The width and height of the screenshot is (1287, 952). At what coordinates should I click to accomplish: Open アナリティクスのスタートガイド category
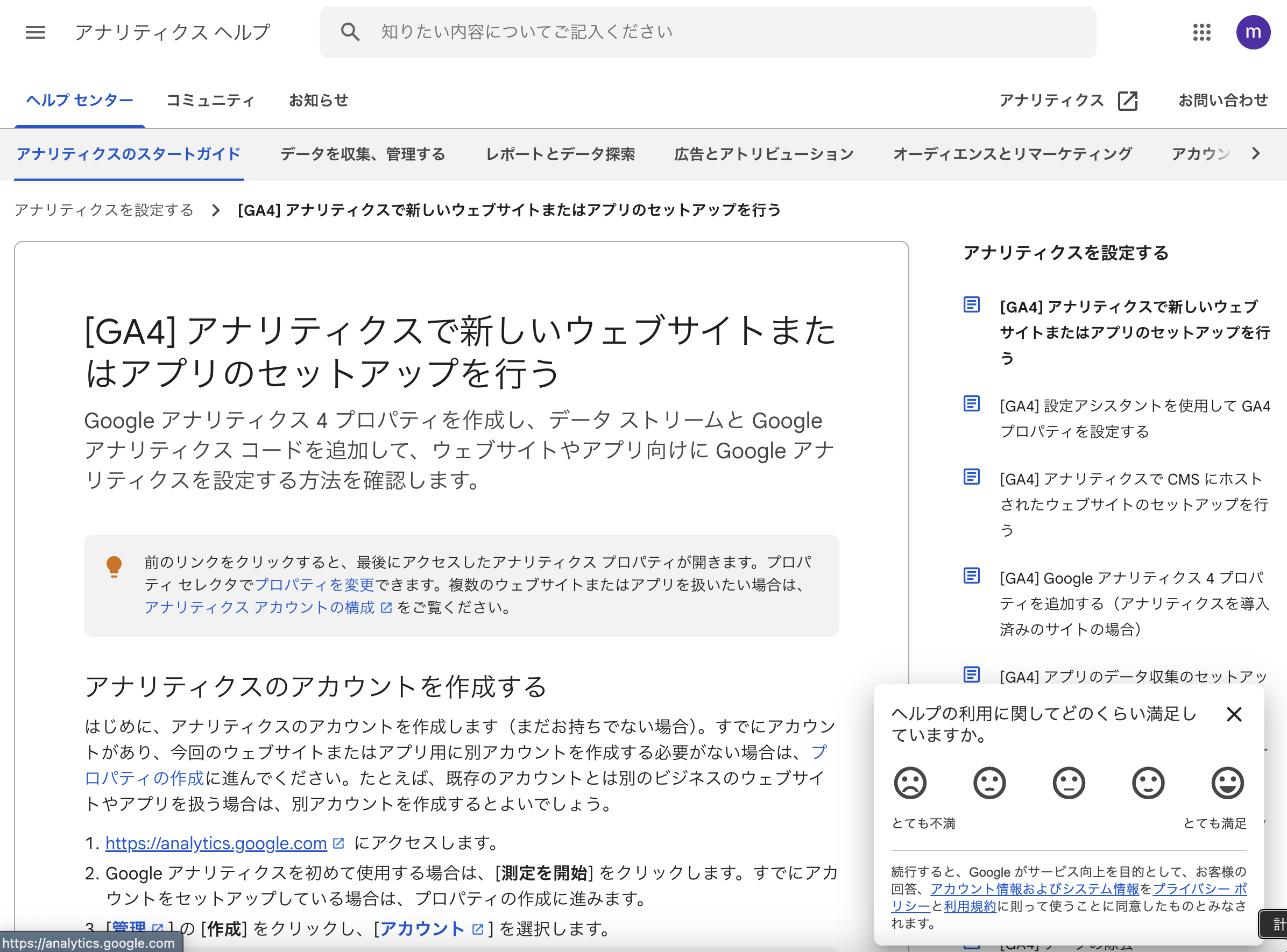(129, 154)
